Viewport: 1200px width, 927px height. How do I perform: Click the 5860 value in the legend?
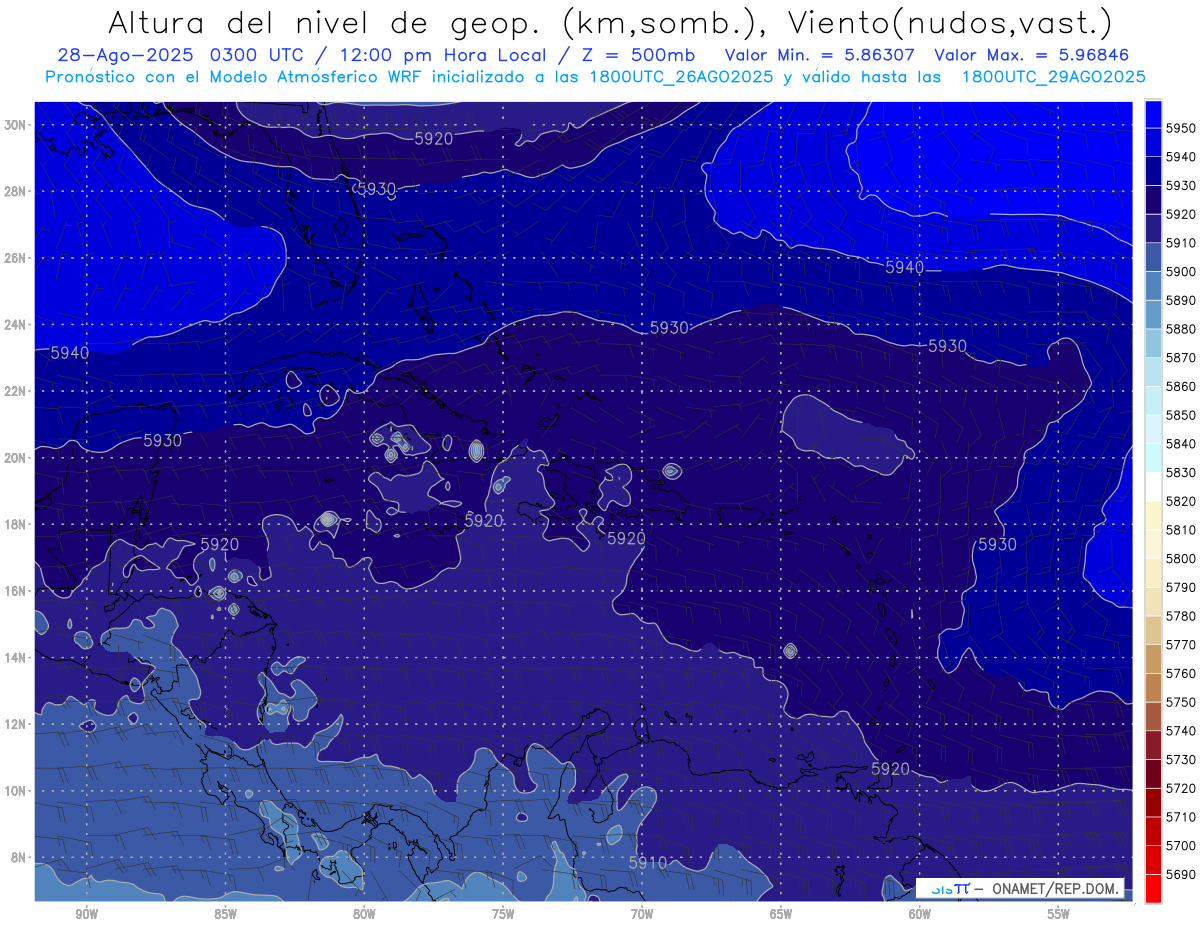(x=1181, y=386)
